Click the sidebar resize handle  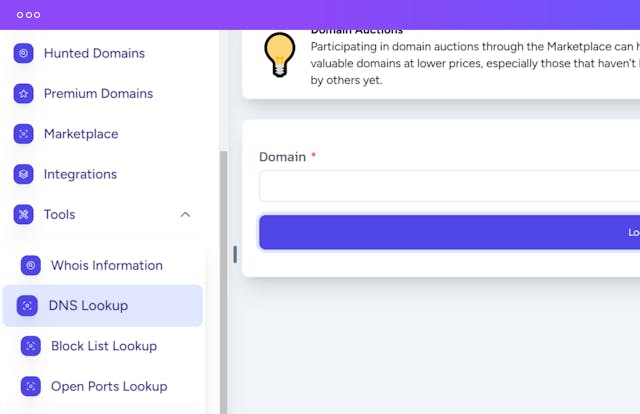[x=235, y=254]
